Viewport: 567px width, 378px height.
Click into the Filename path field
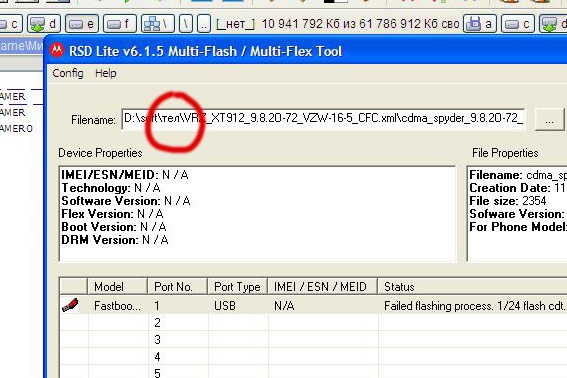pos(323,119)
